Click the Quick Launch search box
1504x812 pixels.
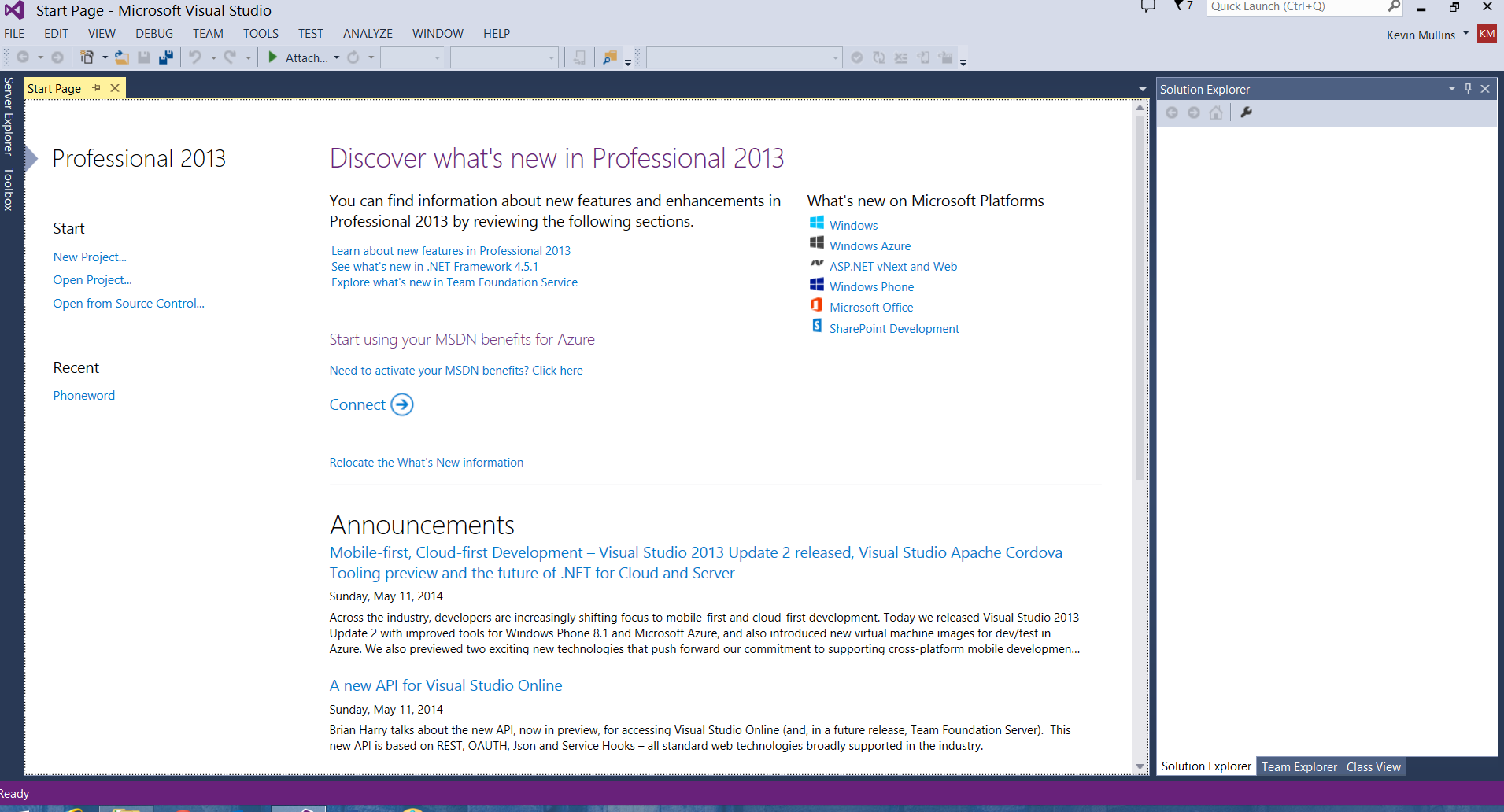coord(1295,7)
